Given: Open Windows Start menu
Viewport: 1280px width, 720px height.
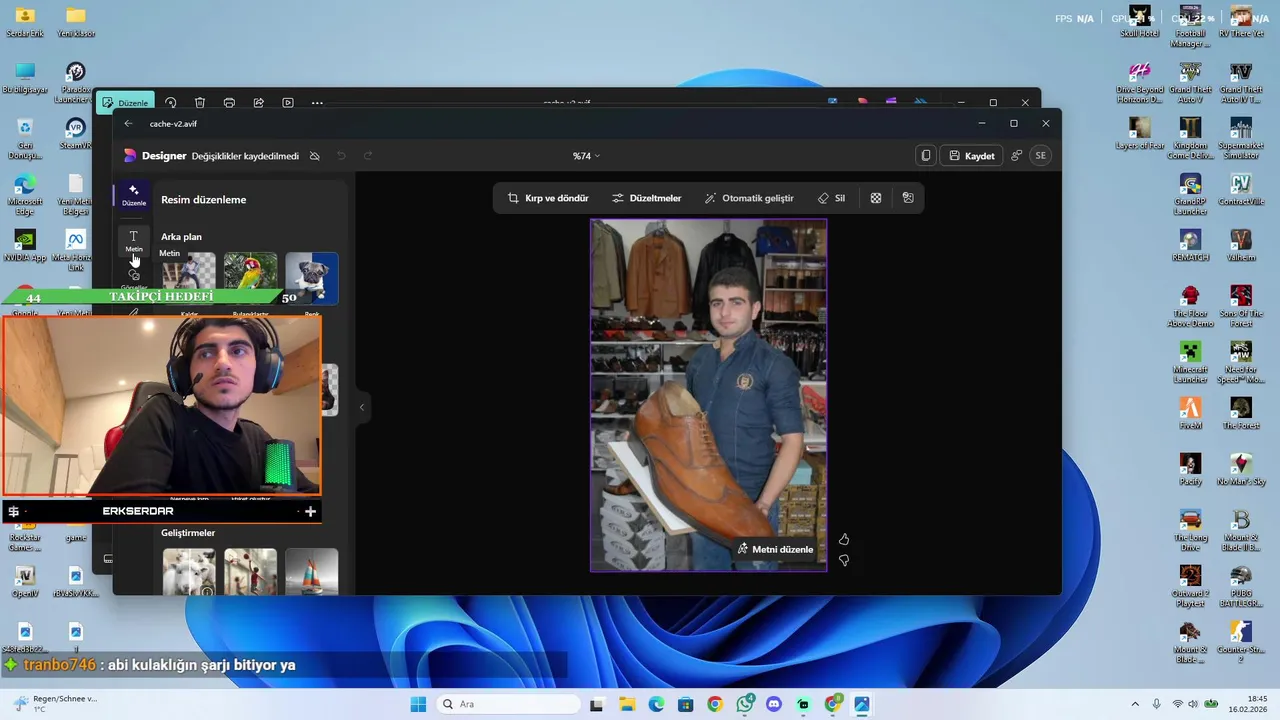Looking at the screenshot, I should [x=418, y=704].
